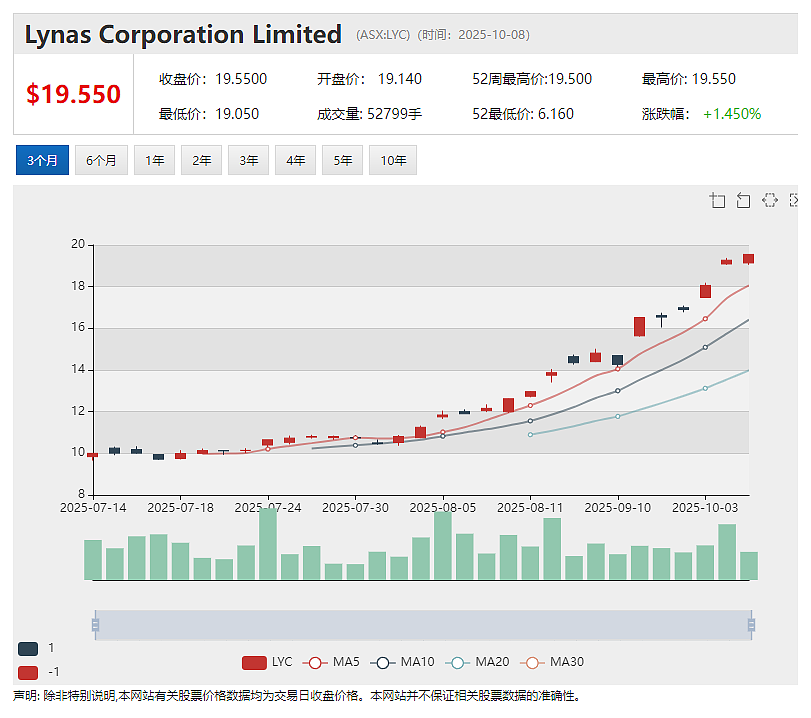The image size is (811, 718).
Task: Click the 最高价: 19.550 value
Action: pos(688,79)
